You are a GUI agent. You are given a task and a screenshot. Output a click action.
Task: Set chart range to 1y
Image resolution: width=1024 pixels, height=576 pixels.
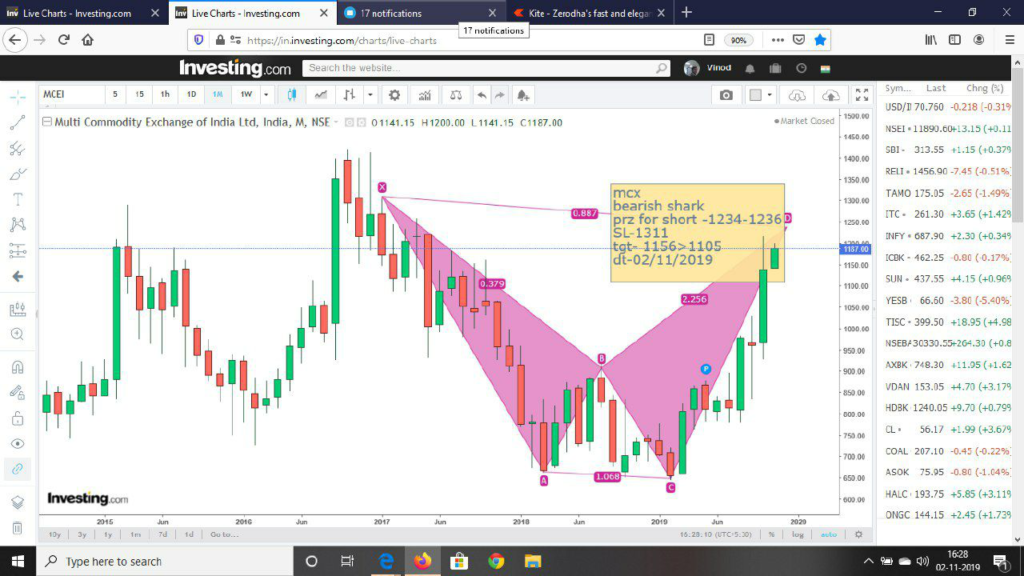[108, 534]
